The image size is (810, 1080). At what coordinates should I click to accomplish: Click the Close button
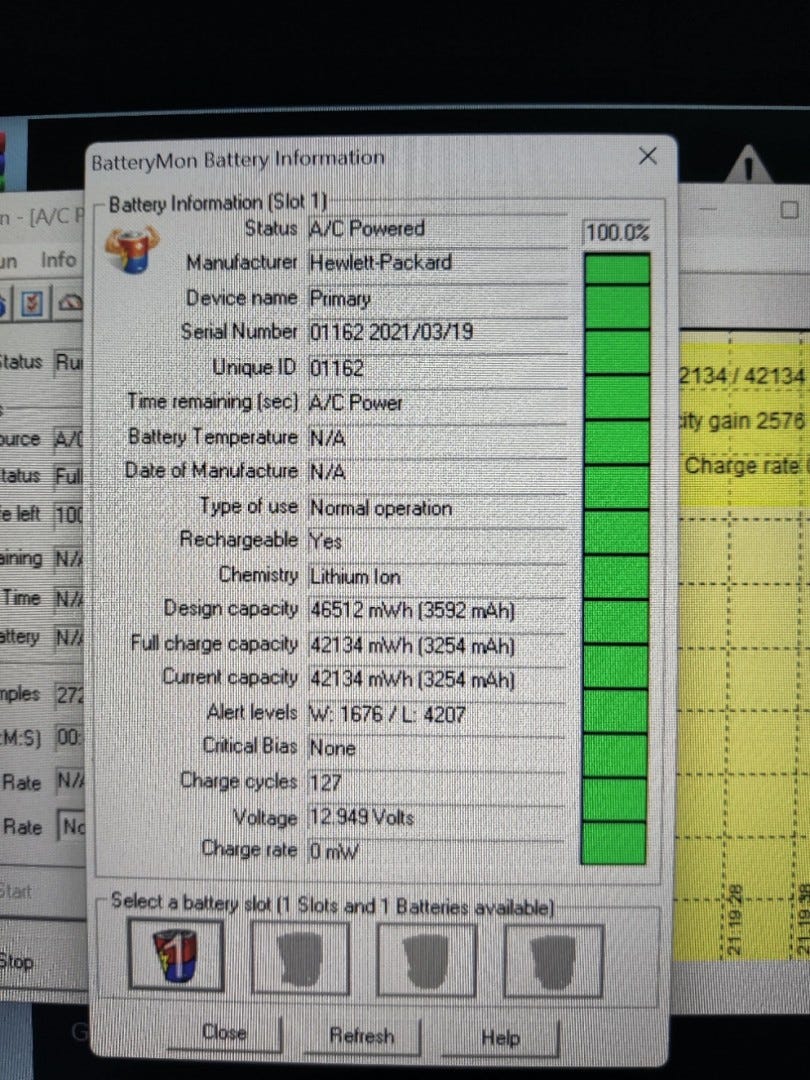(225, 1032)
